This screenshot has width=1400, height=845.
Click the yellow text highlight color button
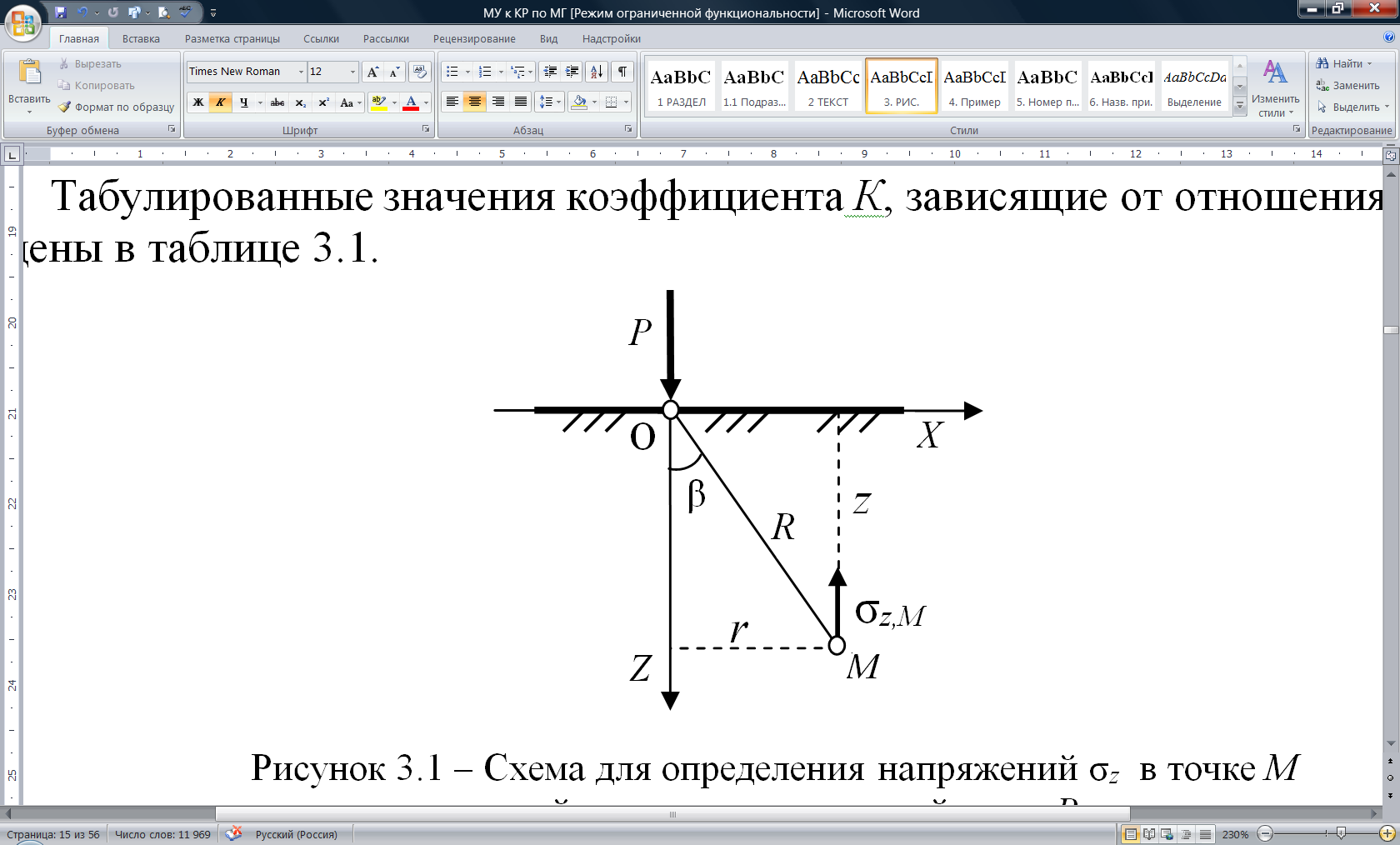tap(379, 102)
